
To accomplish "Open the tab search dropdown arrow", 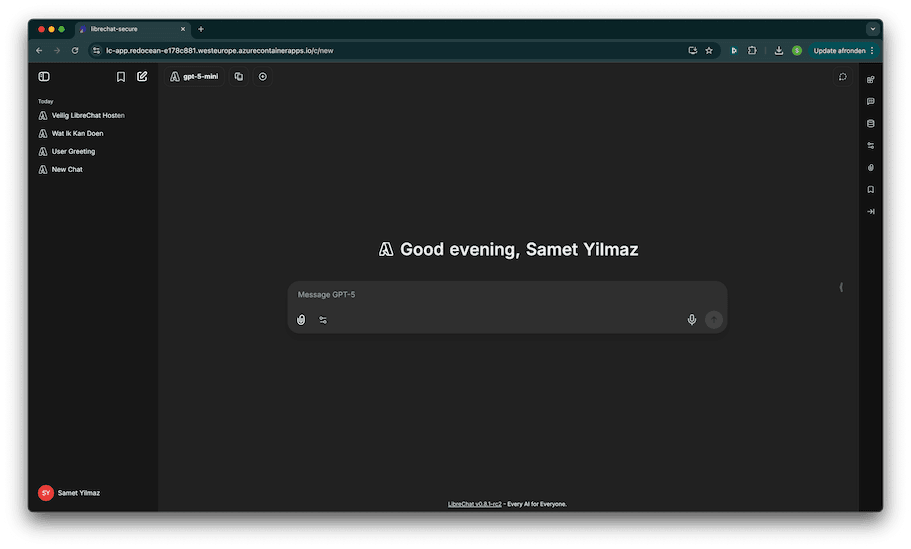I will pos(872,29).
